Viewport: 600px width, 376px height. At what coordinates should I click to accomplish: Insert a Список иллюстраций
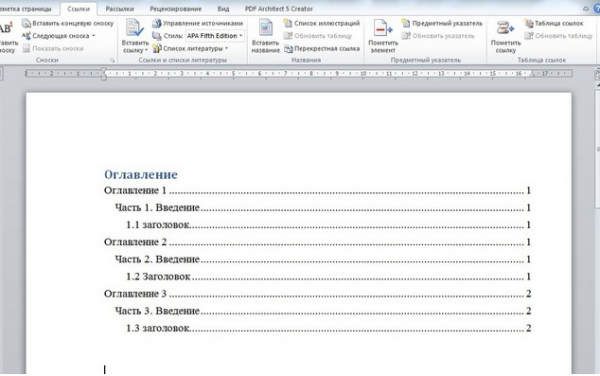(322, 23)
